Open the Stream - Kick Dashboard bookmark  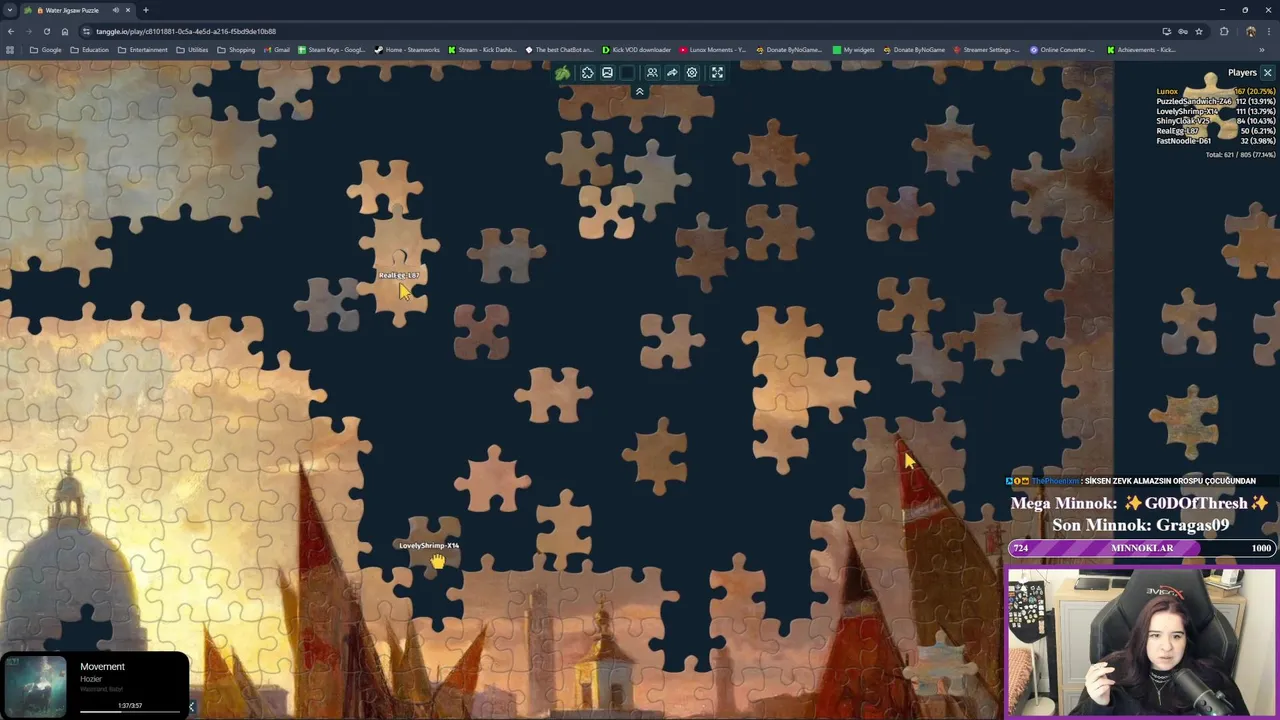point(483,50)
